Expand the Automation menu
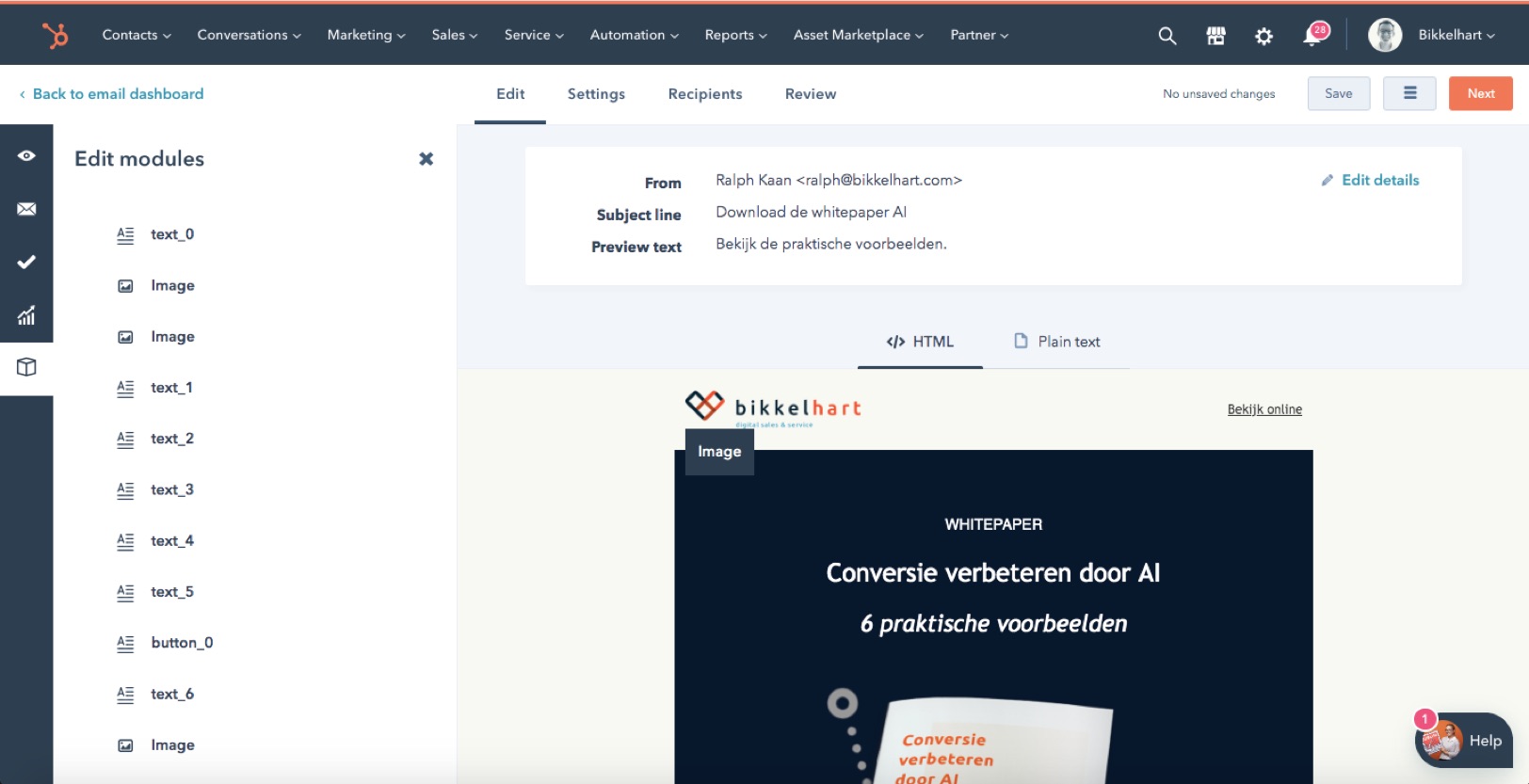 coord(634,35)
